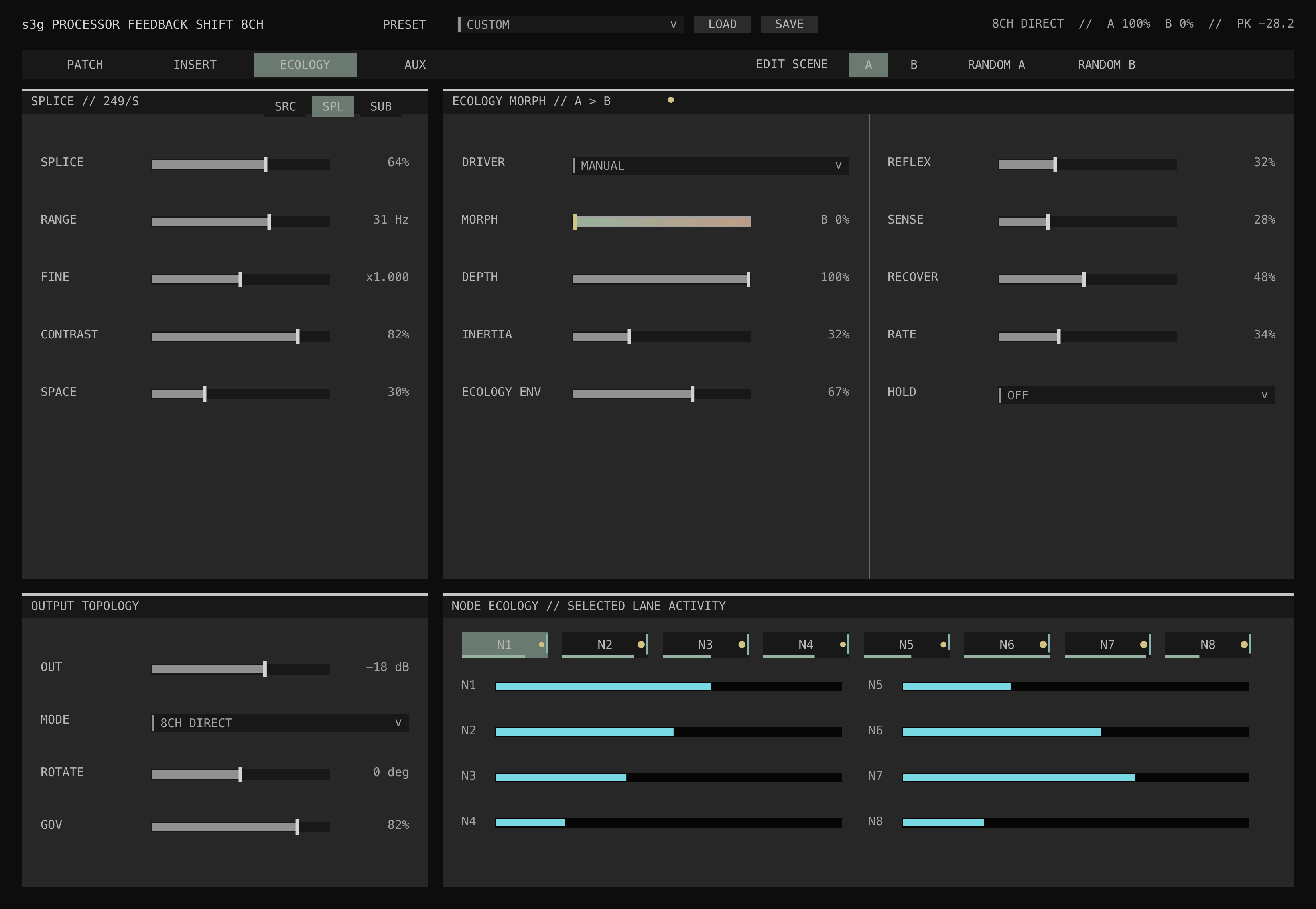Click the N5 lane activity bar

(x=1076, y=687)
